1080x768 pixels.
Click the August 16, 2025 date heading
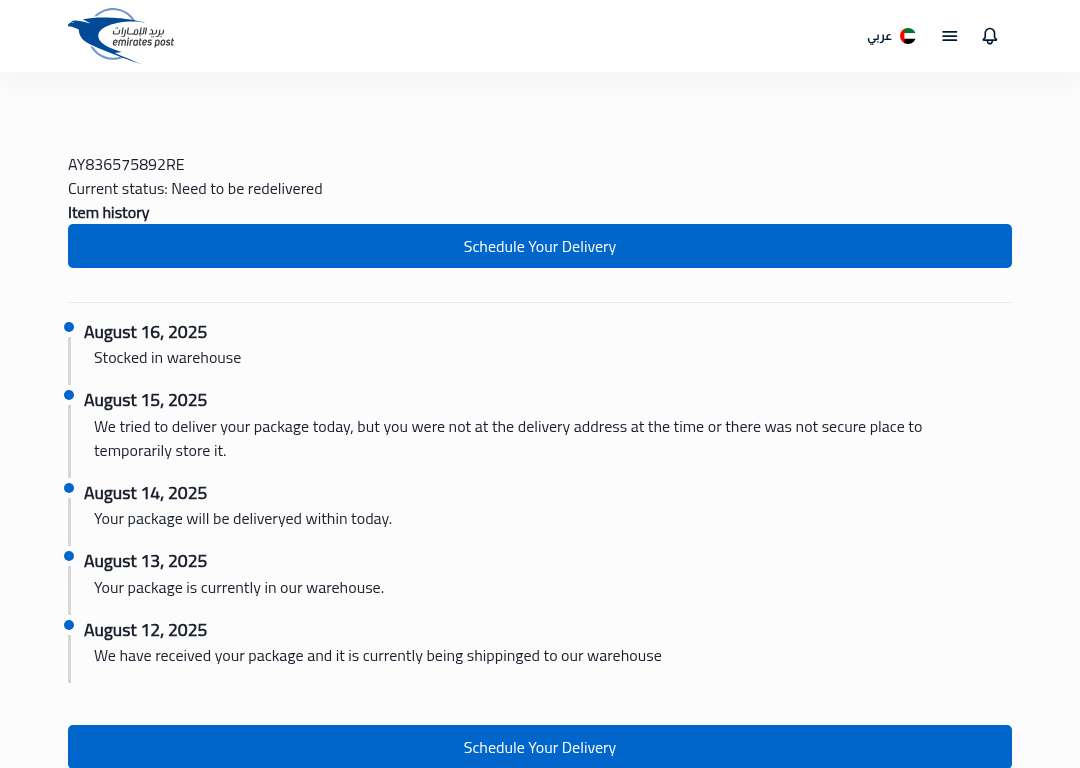coord(145,332)
